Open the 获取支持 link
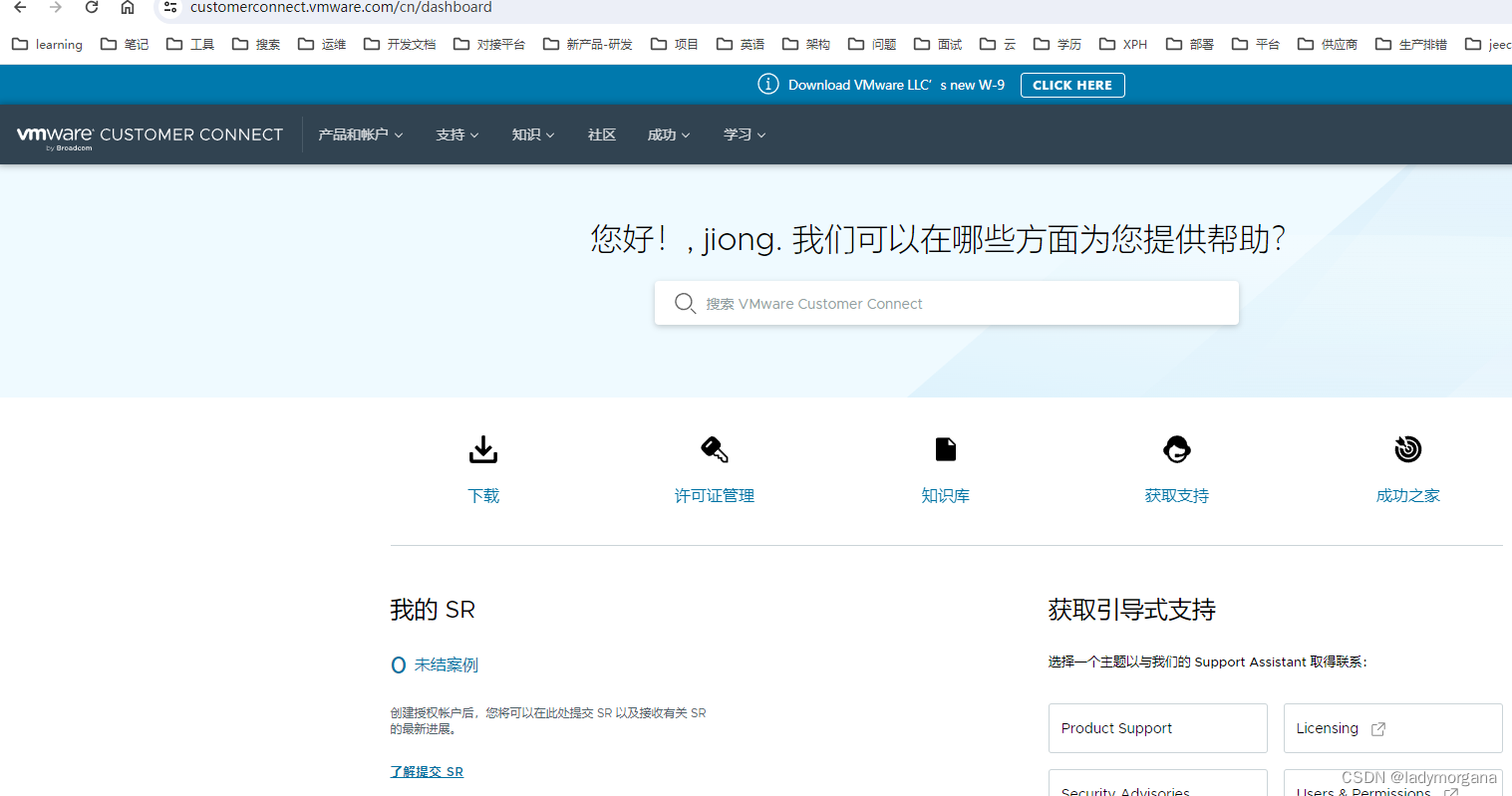This screenshot has height=796, width=1512. coord(1177,495)
